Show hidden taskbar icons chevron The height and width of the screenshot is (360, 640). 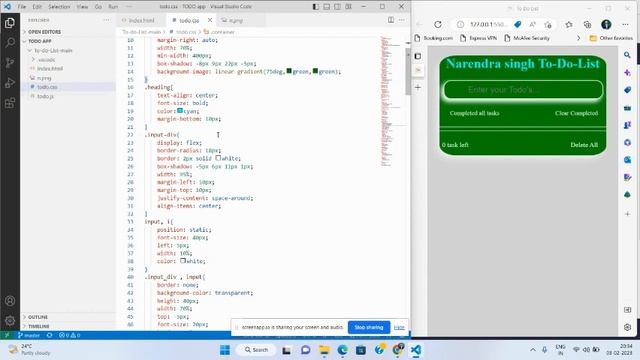pyautogui.click(x=533, y=350)
